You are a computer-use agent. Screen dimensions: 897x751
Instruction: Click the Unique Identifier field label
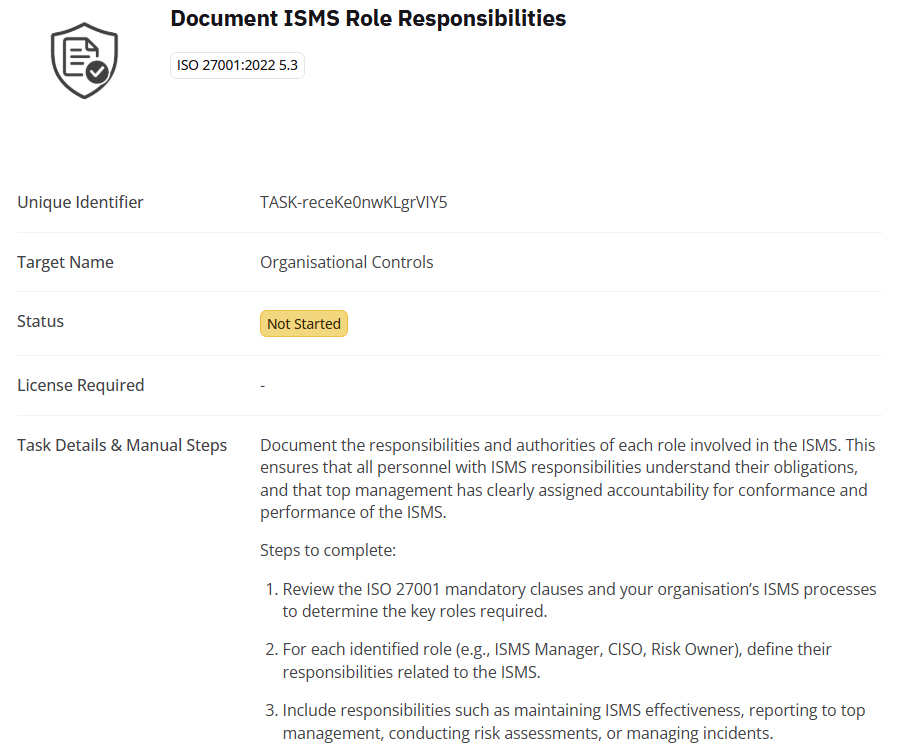click(x=80, y=202)
